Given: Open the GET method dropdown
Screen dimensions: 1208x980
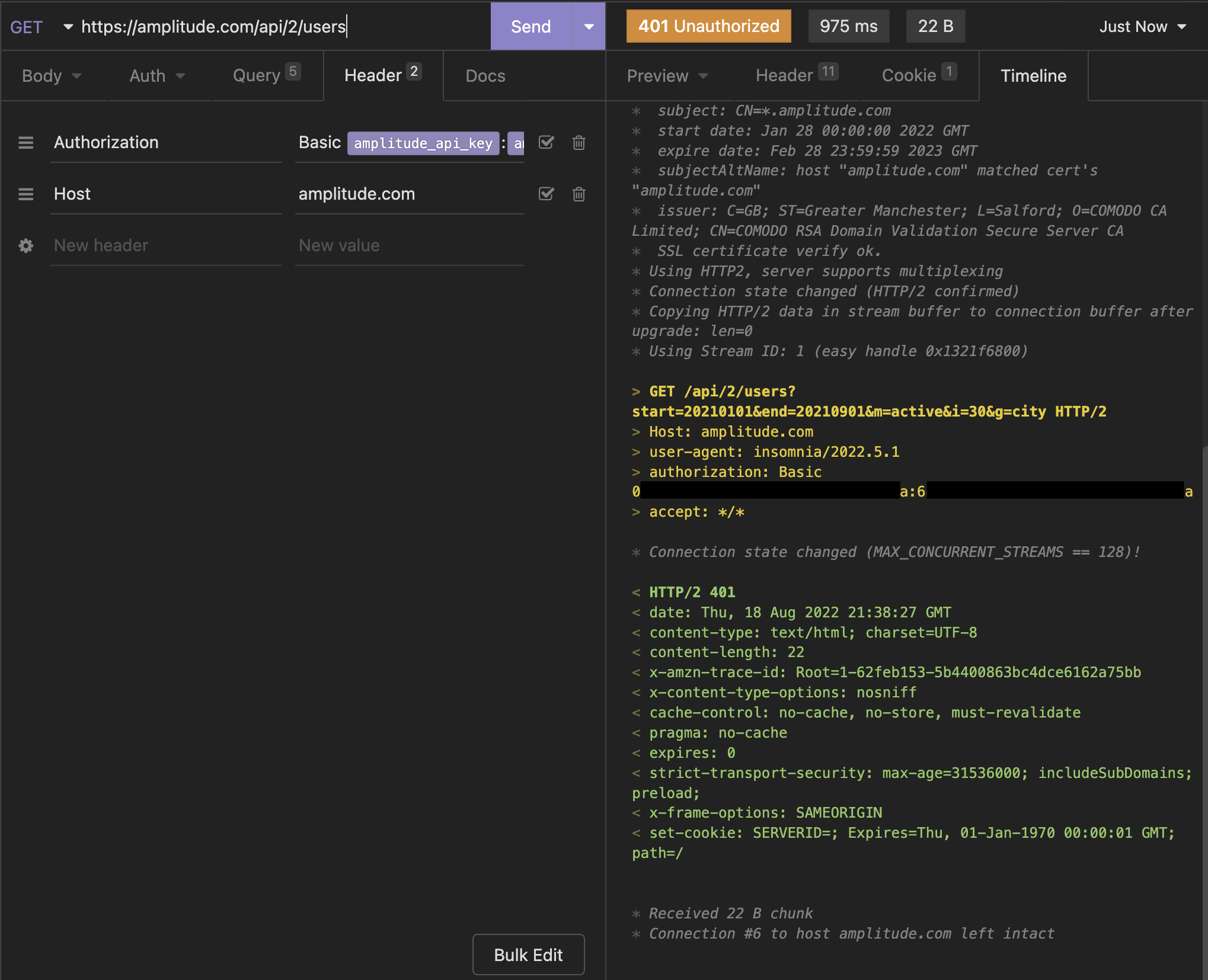Looking at the screenshot, I should 40,27.
